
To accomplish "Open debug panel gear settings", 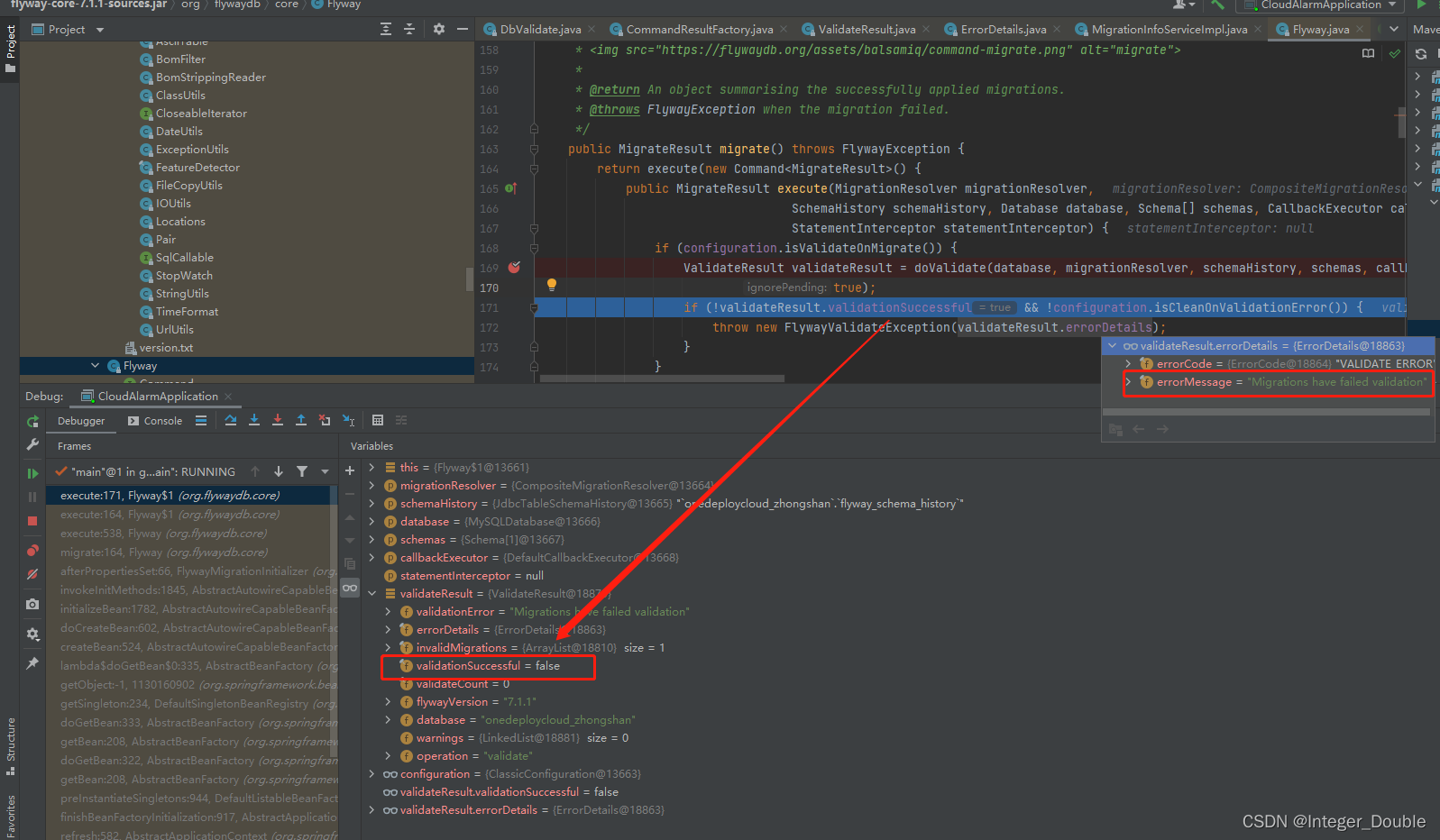I will [x=32, y=634].
